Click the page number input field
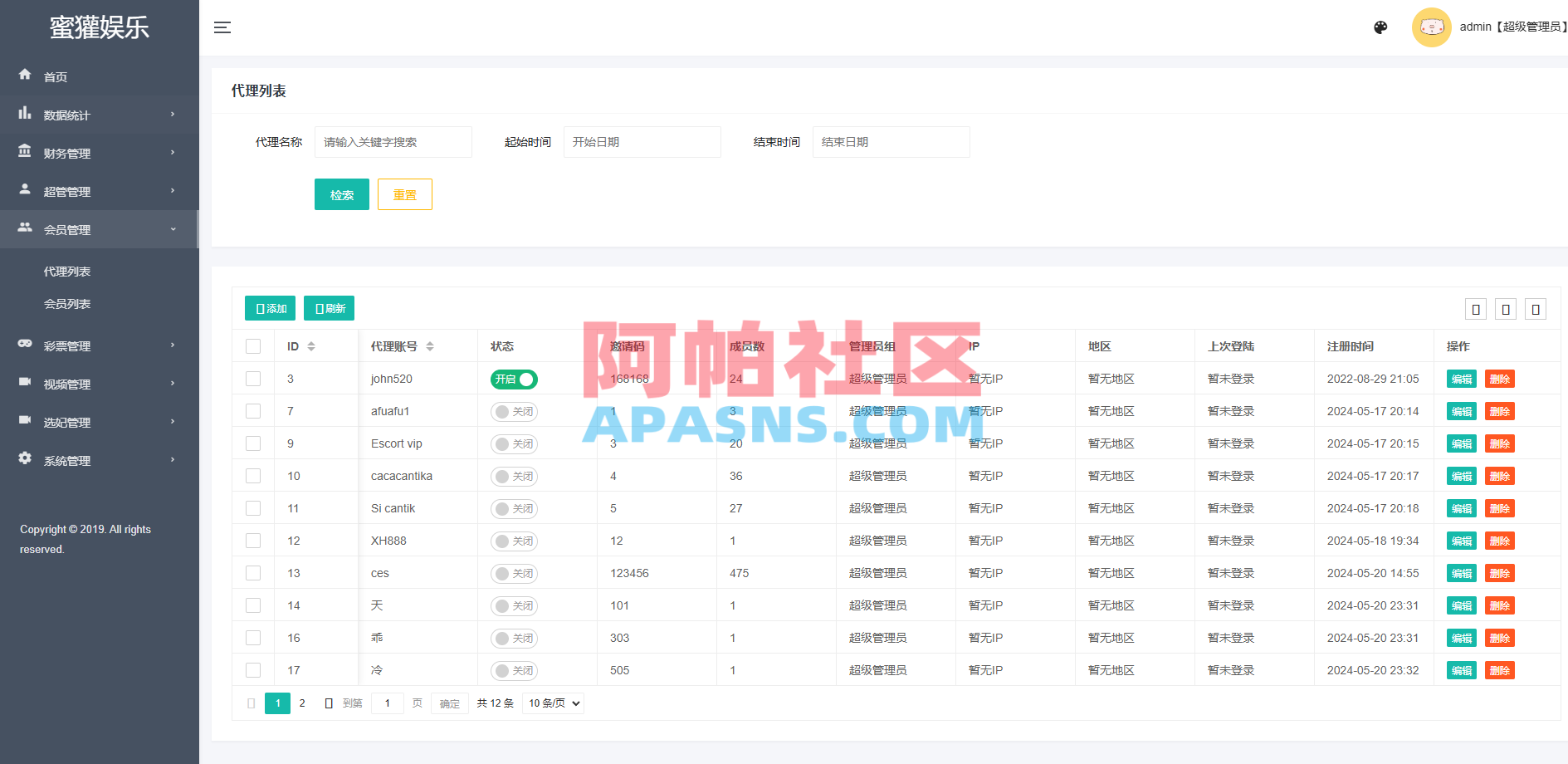Image resolution: width=1568 pixels, height=764 pixels. tap(387, 703)
